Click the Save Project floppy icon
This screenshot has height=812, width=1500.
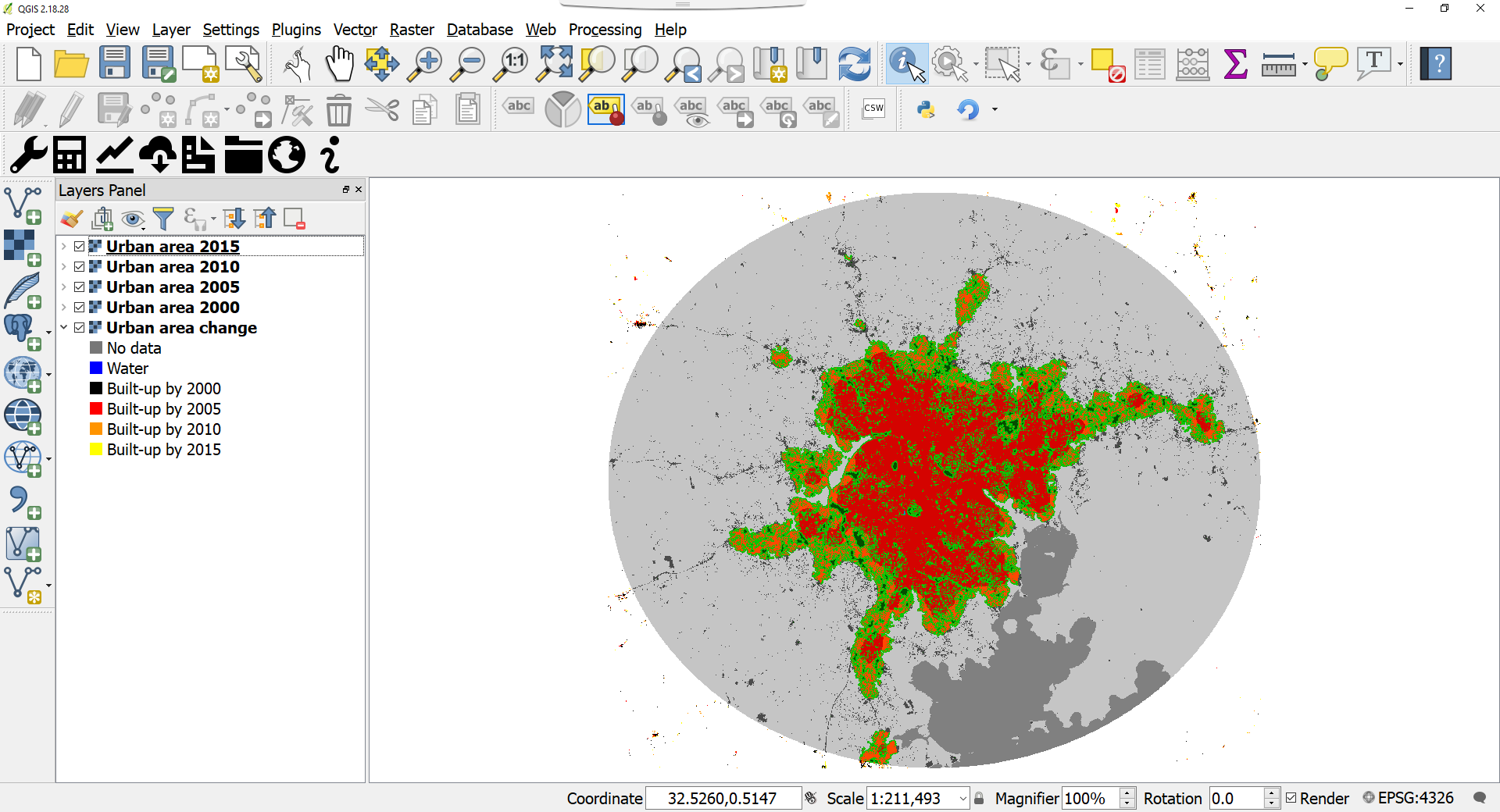tap(115, 64)
